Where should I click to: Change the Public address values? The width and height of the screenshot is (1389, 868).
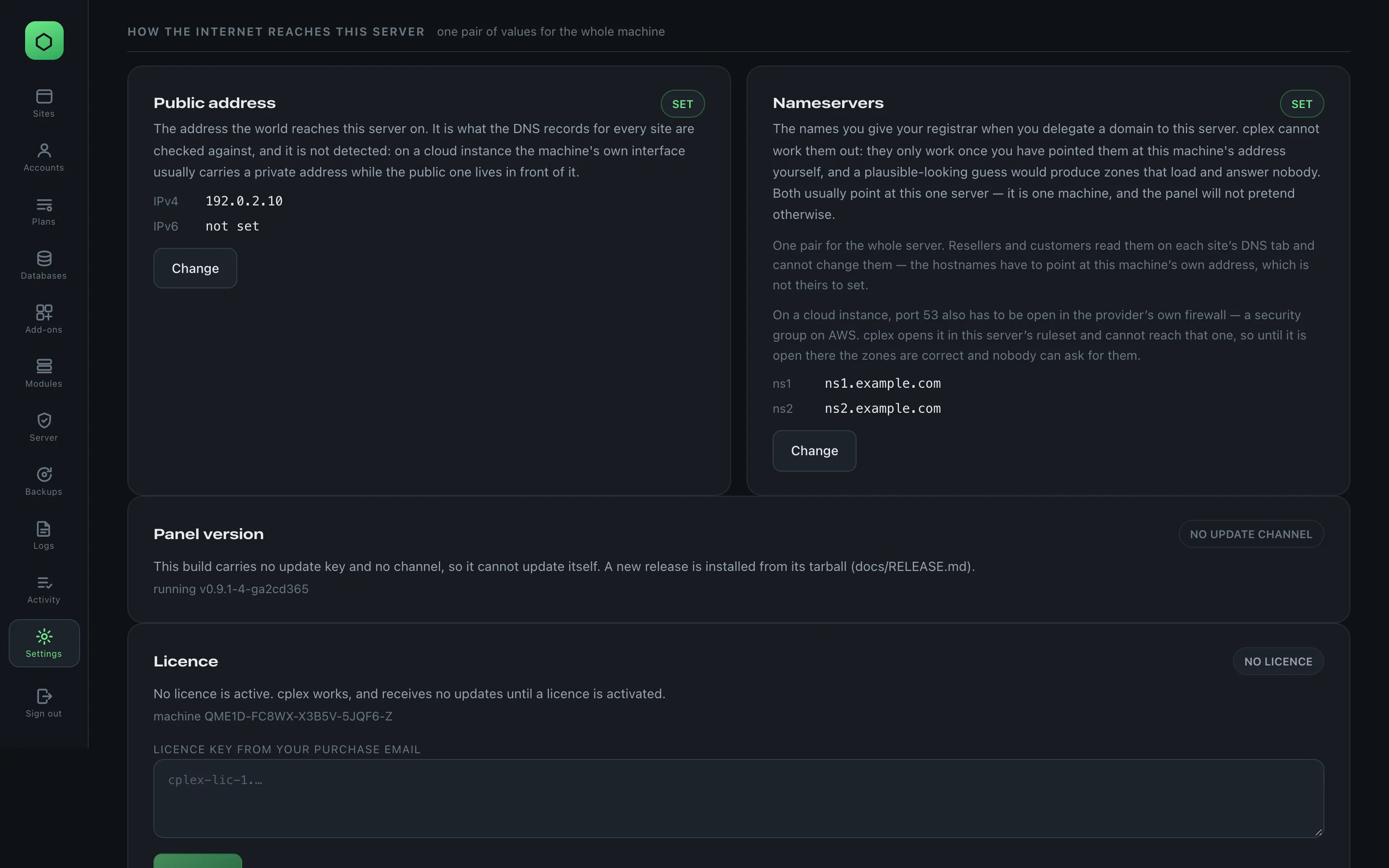point(195,268)
